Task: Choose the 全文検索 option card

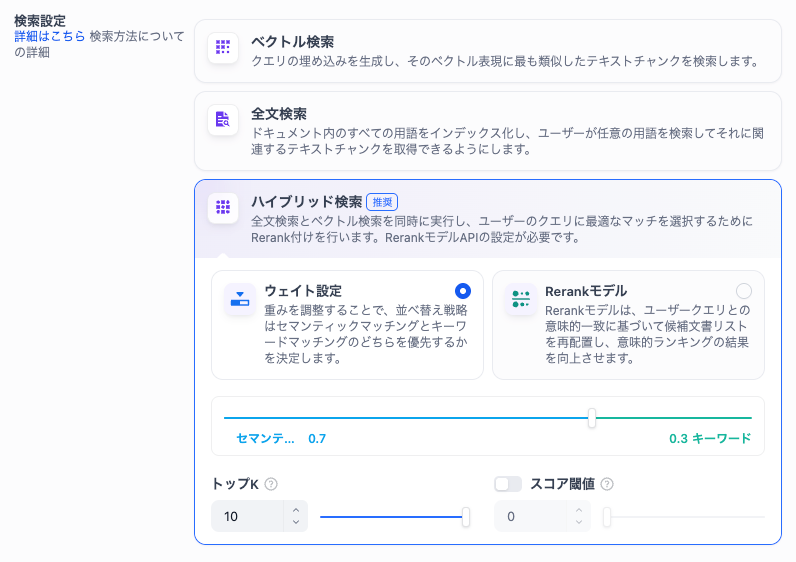Action: point(488,131)
